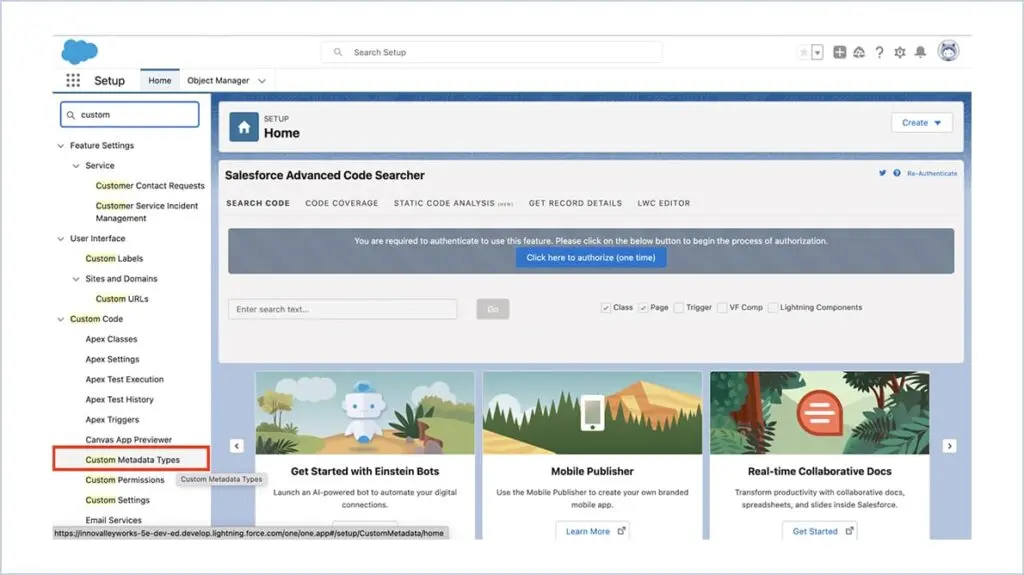
Task: Toggle the Class checkbox
Action: pos(605,308)
